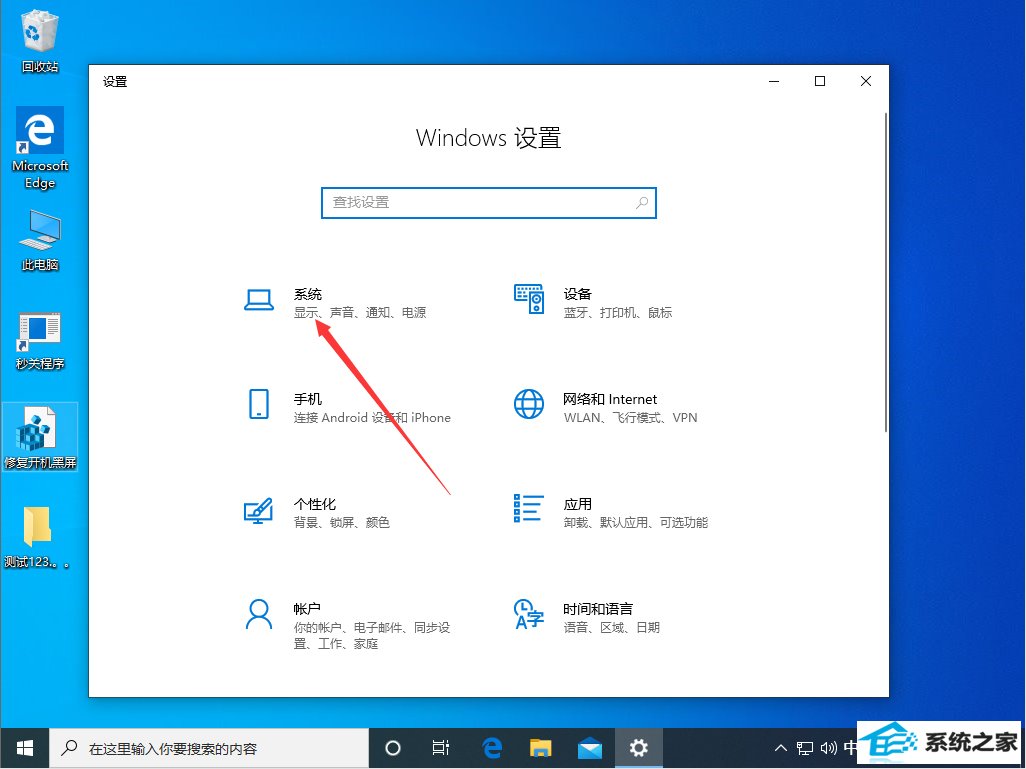The image size is (1026, 769).
Task: Open the 网络和 Internet category label
Action: click(610, 399)
